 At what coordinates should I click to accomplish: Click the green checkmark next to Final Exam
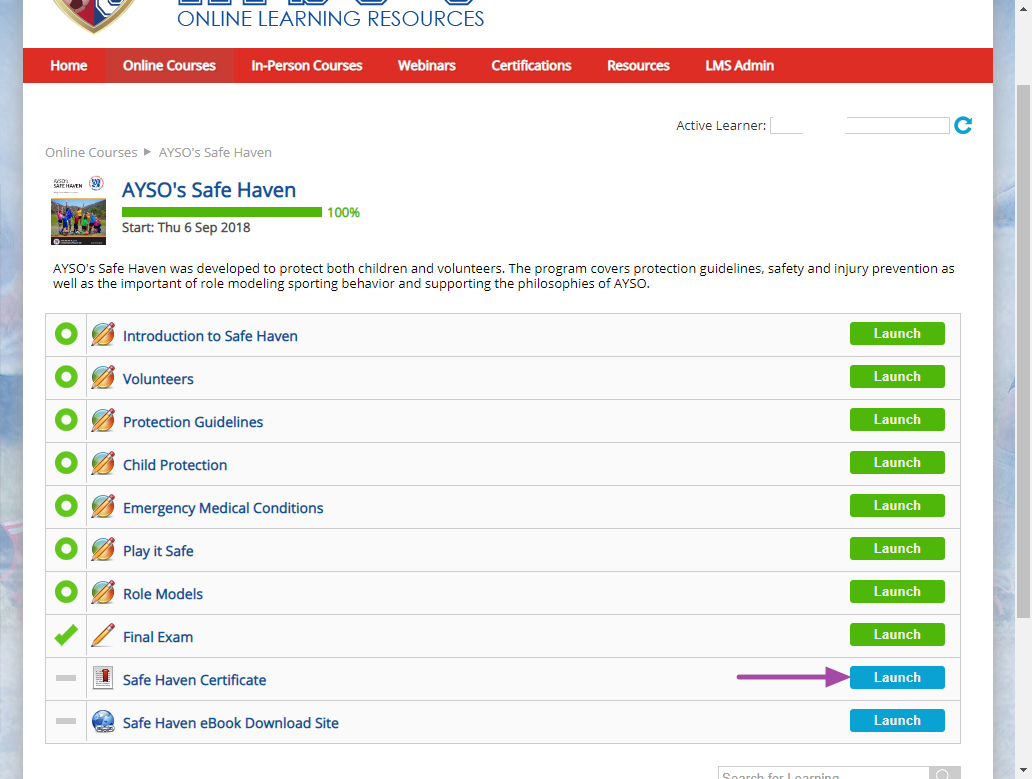65,634
